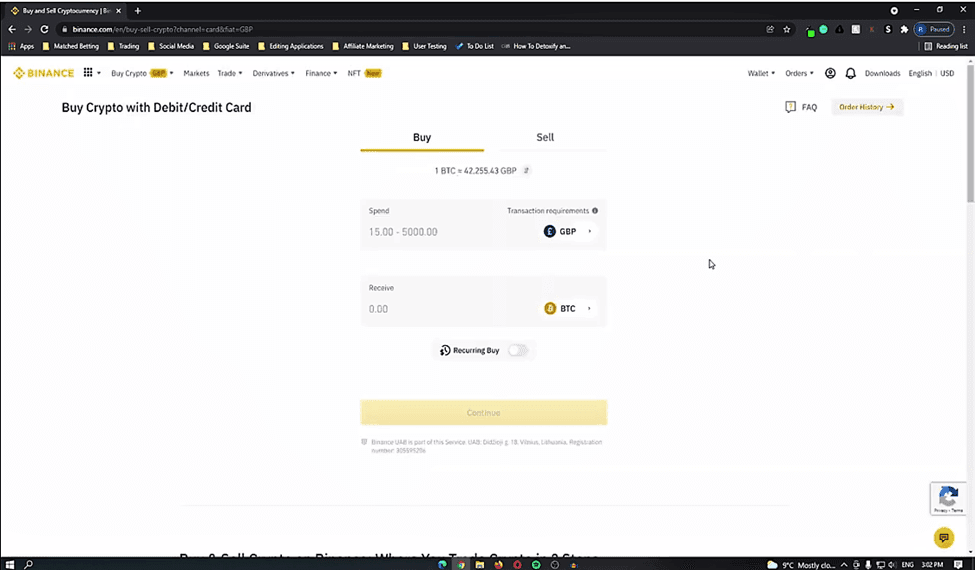Open File Explorer from the taskbar
Screen dimensions: 975x570
(479, 564)
